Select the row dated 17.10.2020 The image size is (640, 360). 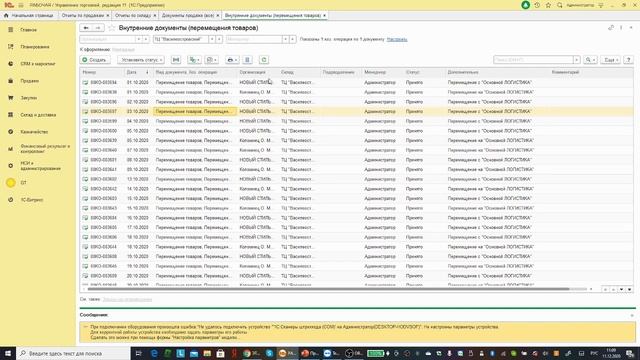pyautogui.click(x=356, y=227)
